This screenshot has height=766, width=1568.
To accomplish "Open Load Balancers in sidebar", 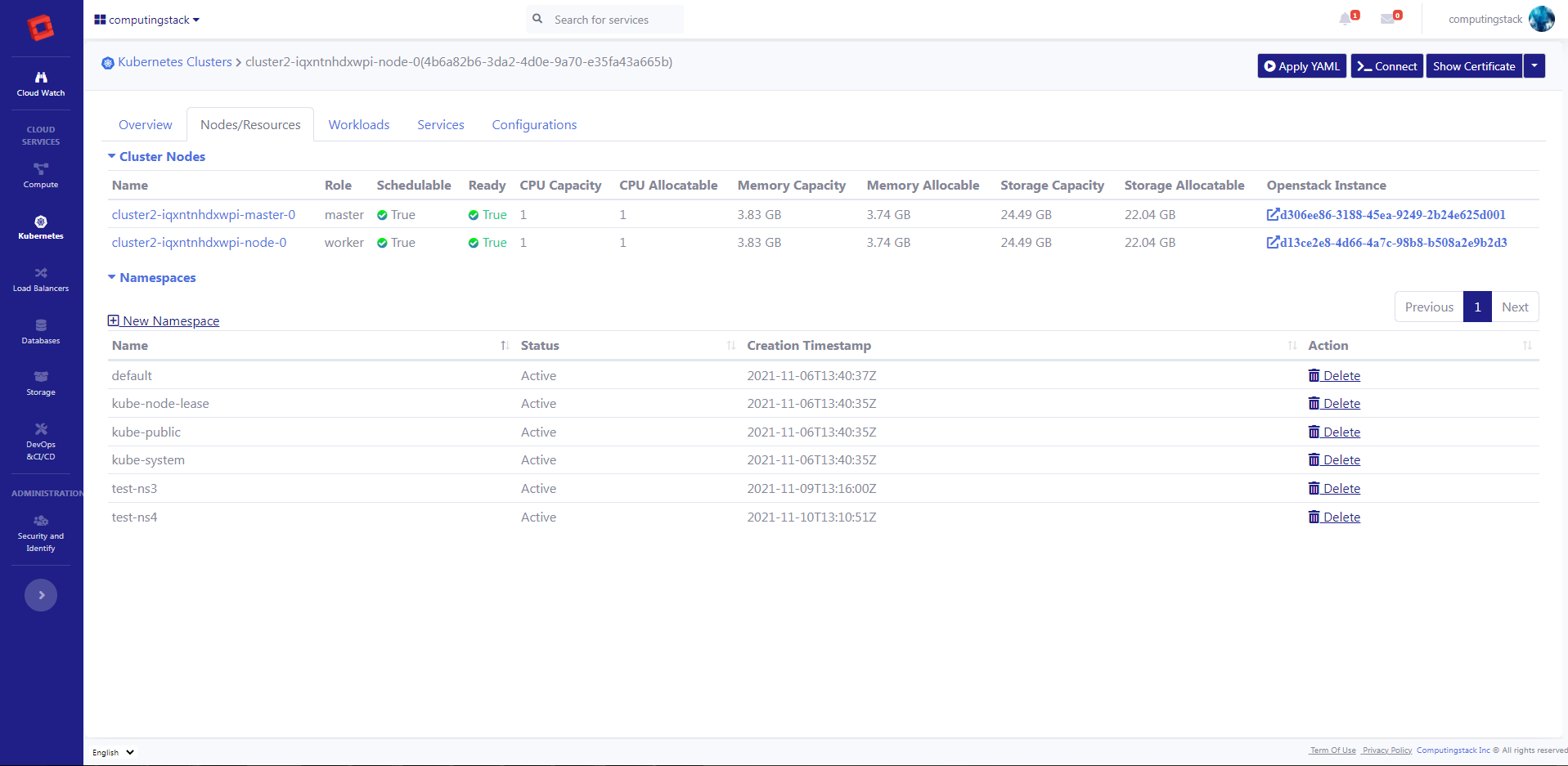I will (41, 280).
